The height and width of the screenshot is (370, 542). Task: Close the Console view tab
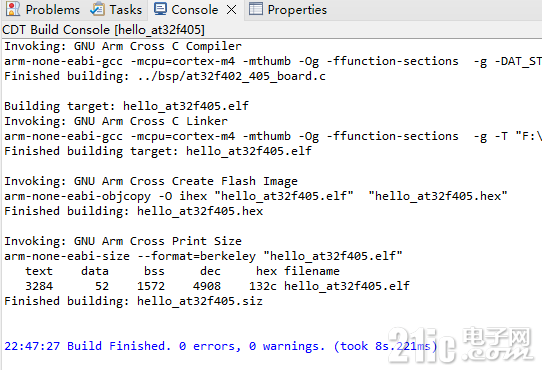[x=232, y=10]
